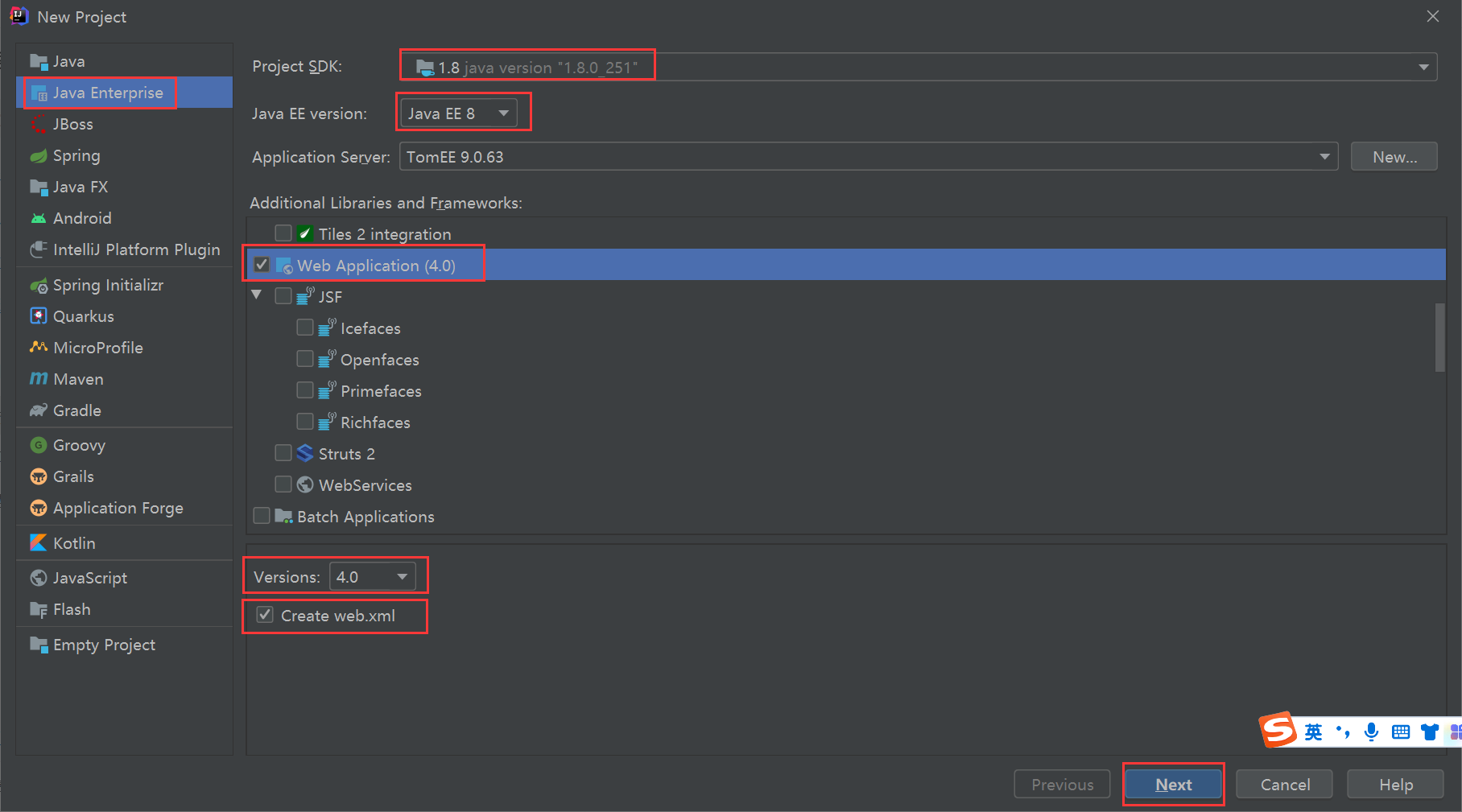Screen dimensions: 1462x812
Task: Click the Sogou English mode indicator
Action: [1313, 732]
